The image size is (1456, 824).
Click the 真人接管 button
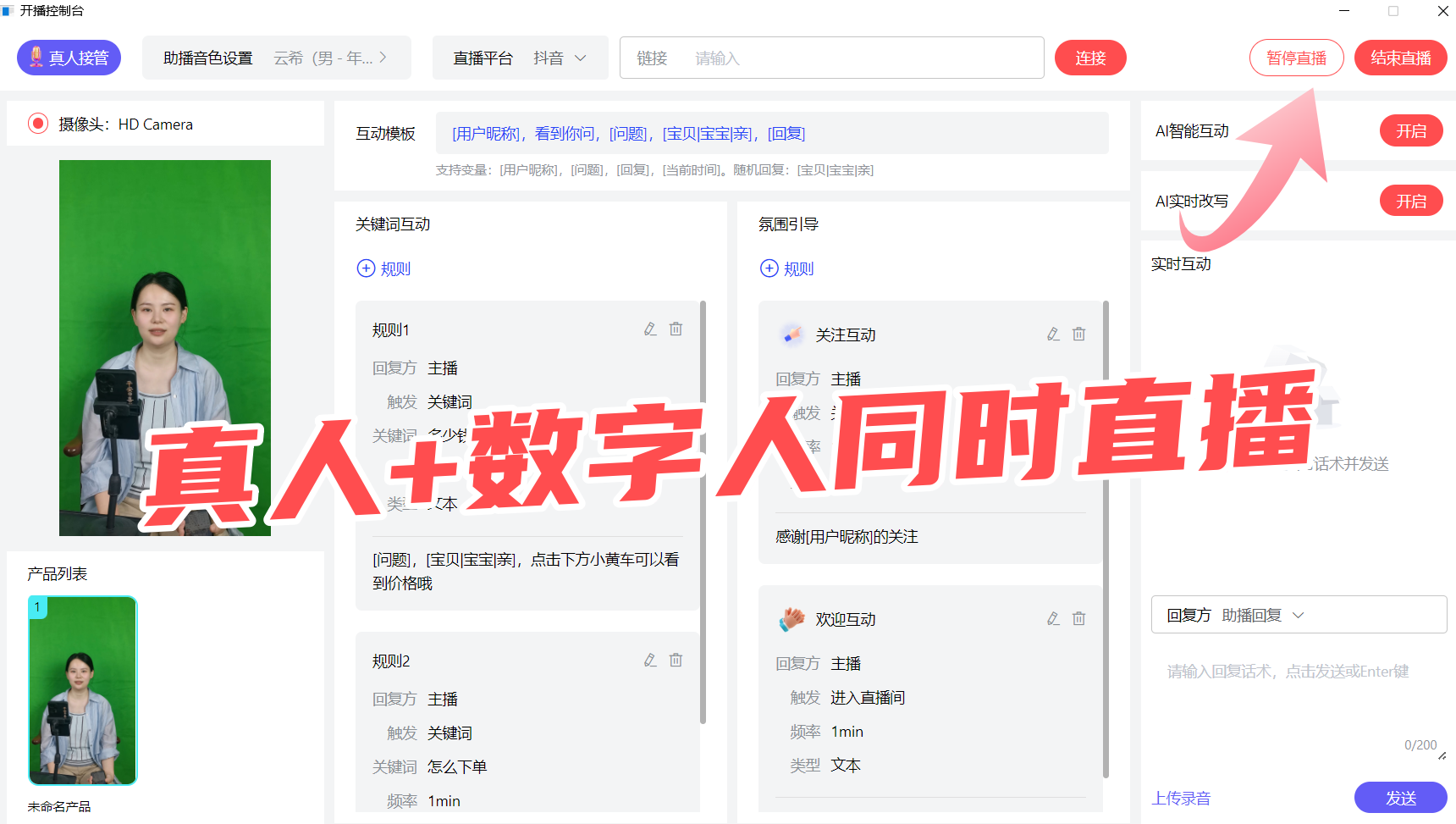69,58
